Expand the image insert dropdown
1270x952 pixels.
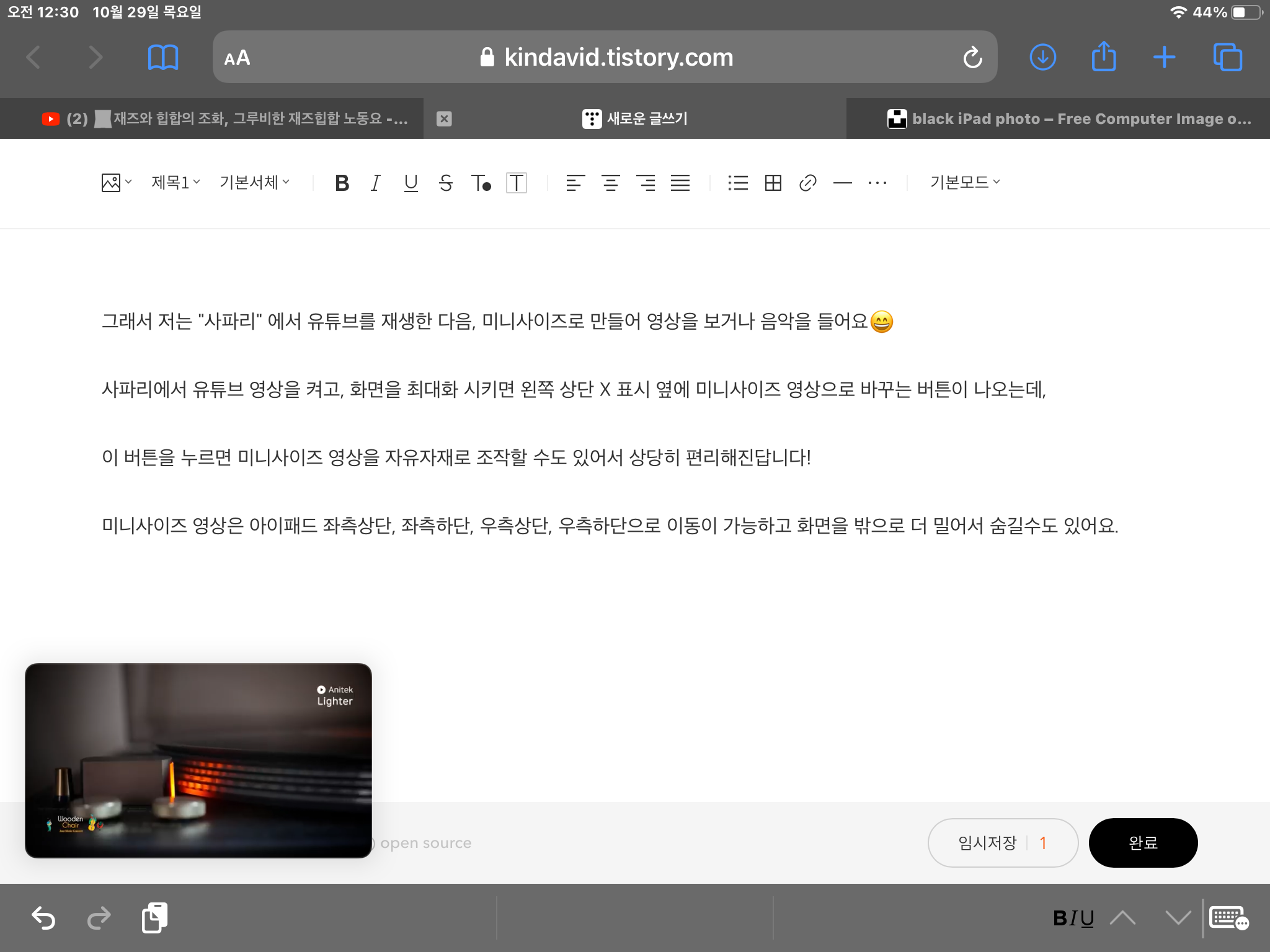click(117, 183)
